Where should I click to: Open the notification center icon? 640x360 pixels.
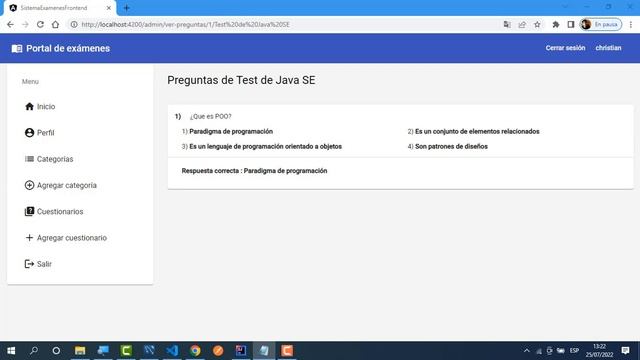(x=625, y=351)
